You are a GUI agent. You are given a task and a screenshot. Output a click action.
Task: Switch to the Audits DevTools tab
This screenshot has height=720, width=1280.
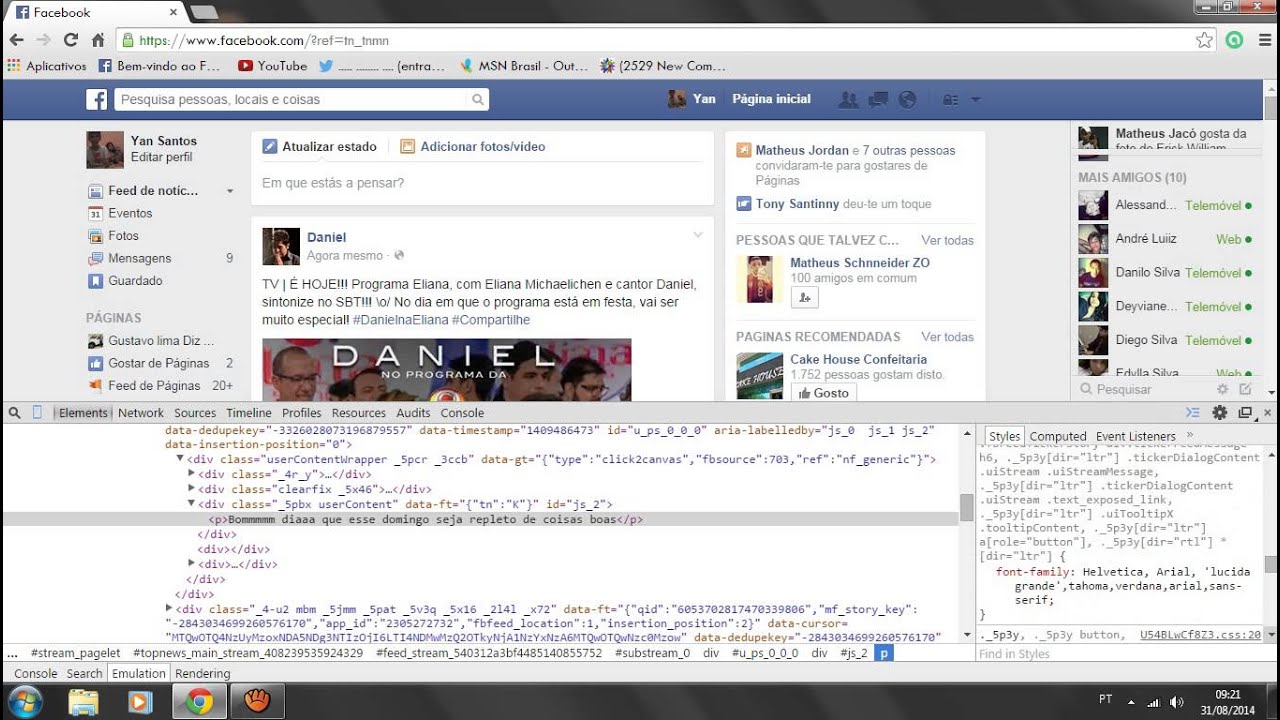(413, 412)
